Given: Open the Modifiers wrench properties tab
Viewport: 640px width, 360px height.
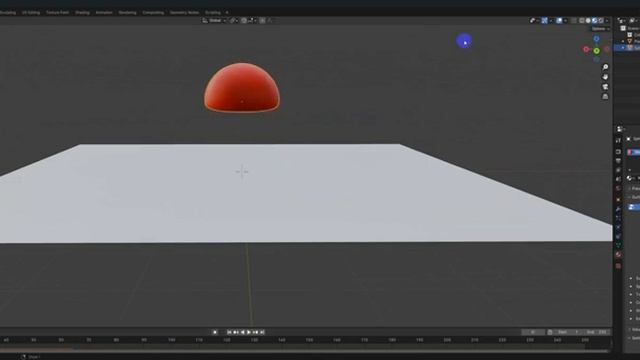Looking at the screenshot, I should (x=618, y=209).
